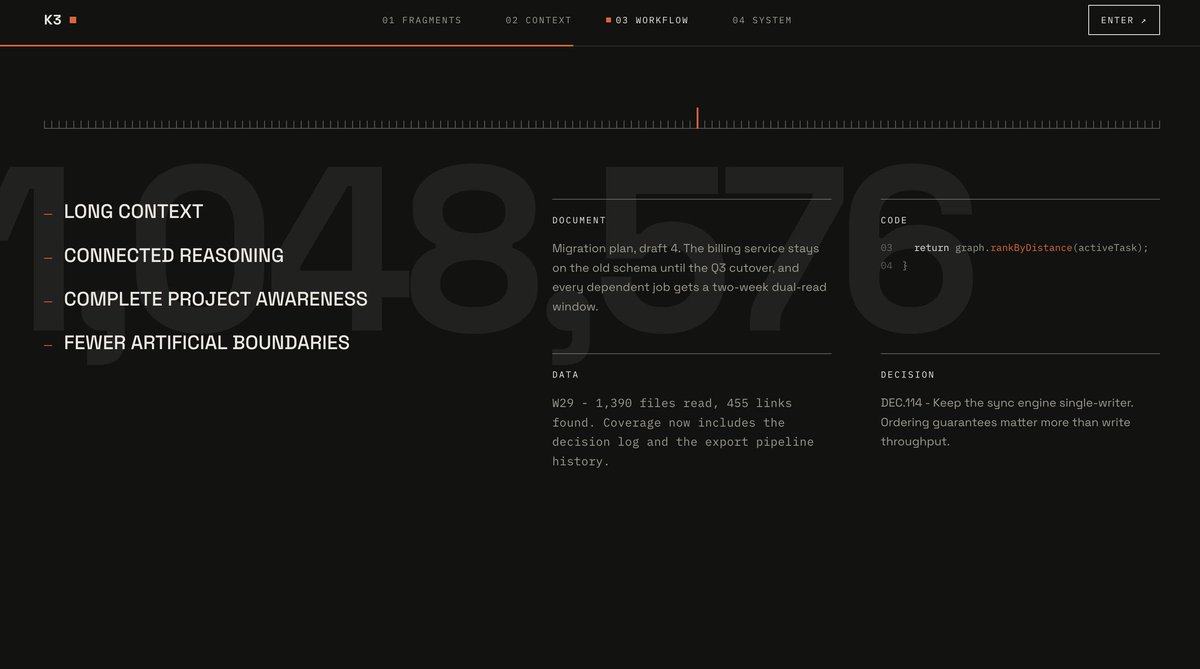1200x669 pixels.
Task: Choose Fewer Artificial Boundaries in the list
Action: 207,343
